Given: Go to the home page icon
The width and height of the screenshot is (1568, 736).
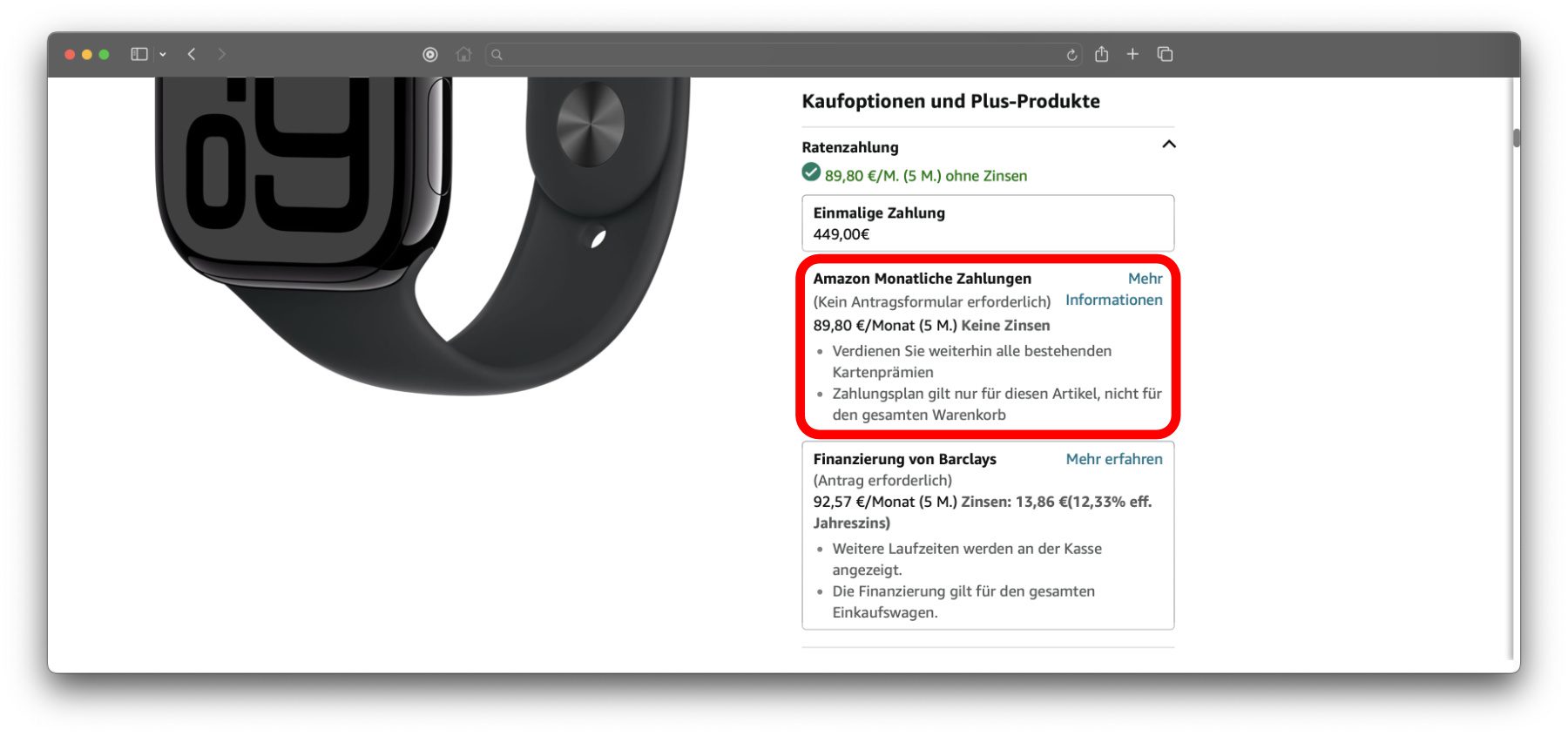Looking at the screenshot, I should click(x=463, y=54).
